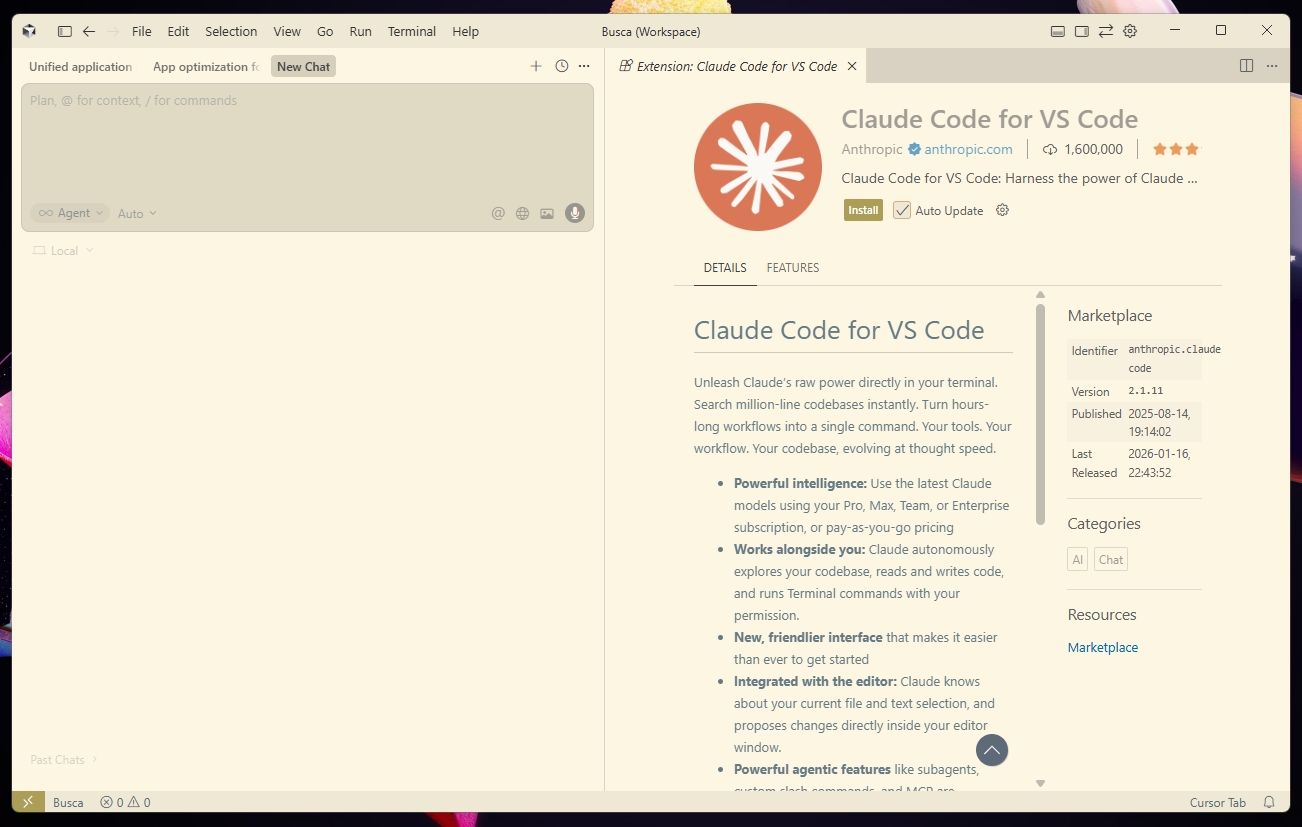Viewport: 1302px width, 827px height.
Task: Uncheck the Auto Update checkbox
Action: (x=901, y=210)
